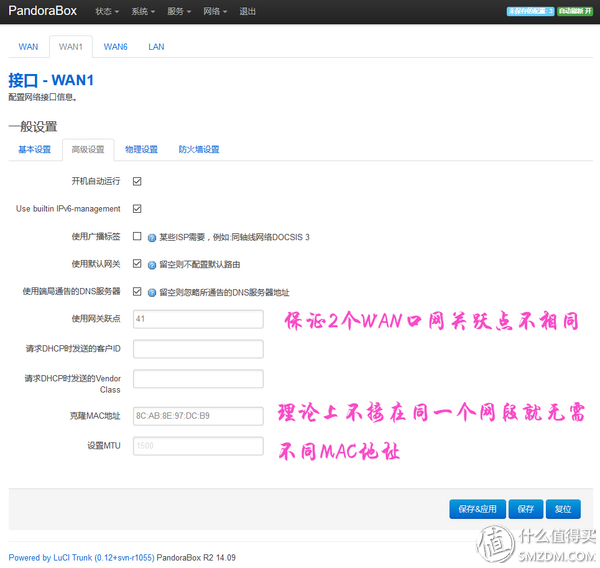Switch to the WAN interface tab
600x568 pixels.
[28, 47]
